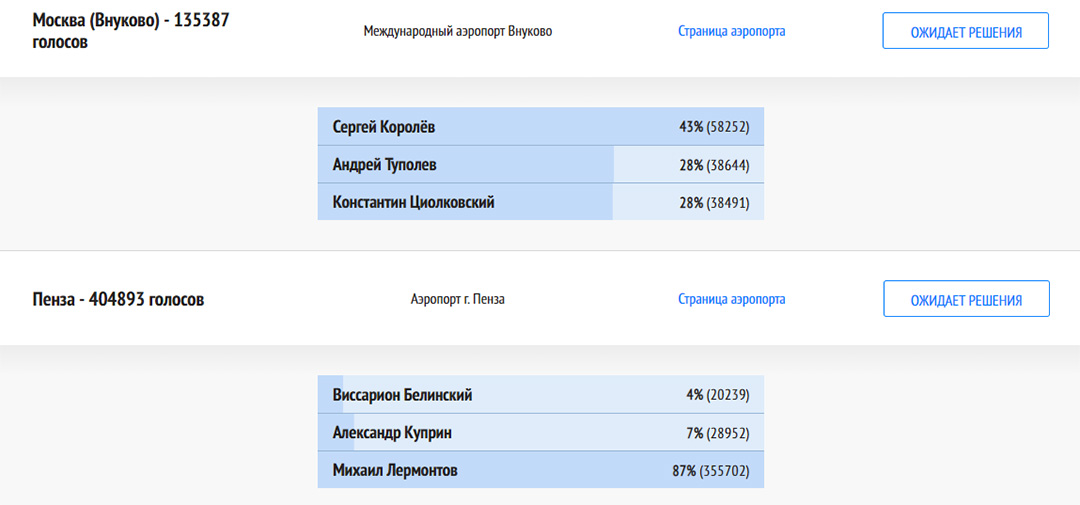Open the Penza airport page link
The height and width of the screenshot is (505, 1080).
731,299
